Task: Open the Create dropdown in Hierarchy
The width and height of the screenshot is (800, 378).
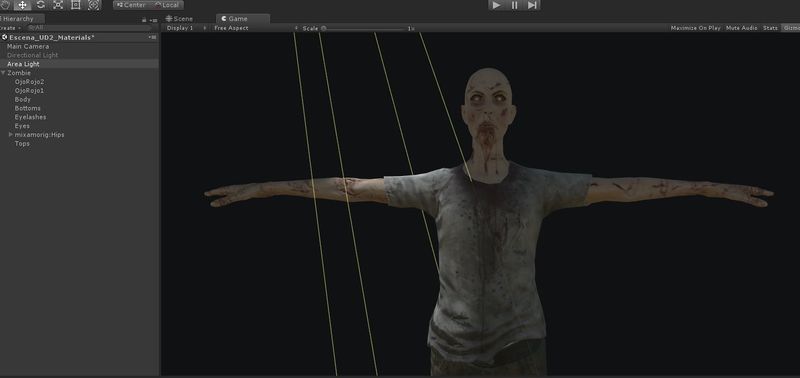Action: coord(10,28)
